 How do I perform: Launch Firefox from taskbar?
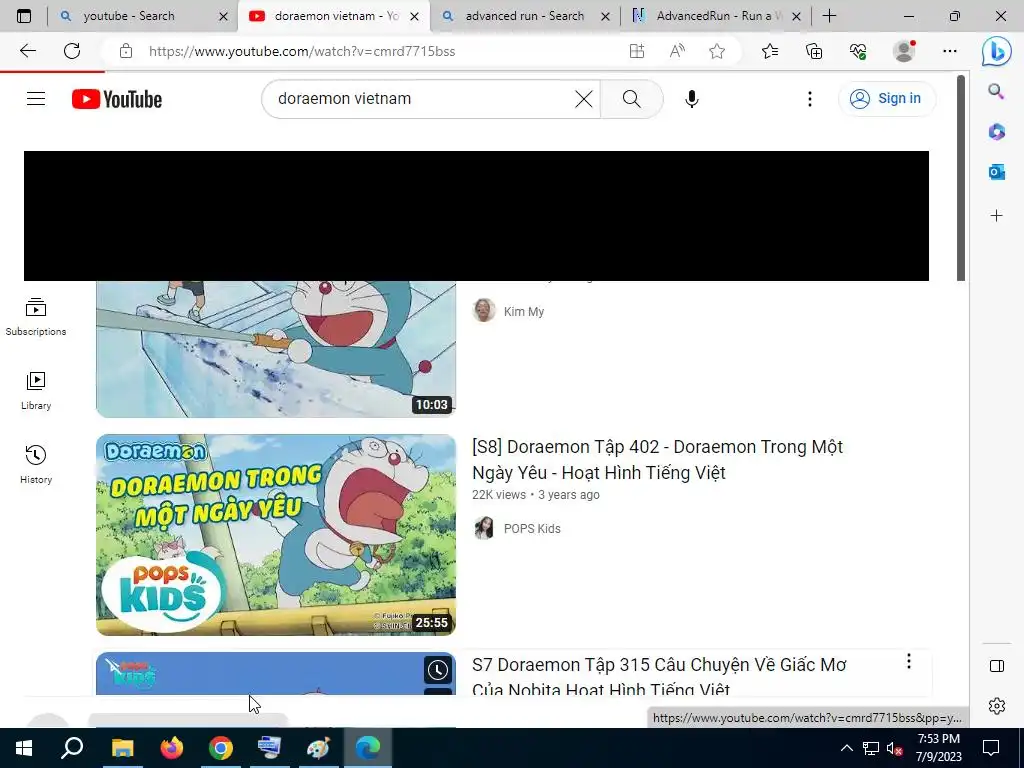172,748
